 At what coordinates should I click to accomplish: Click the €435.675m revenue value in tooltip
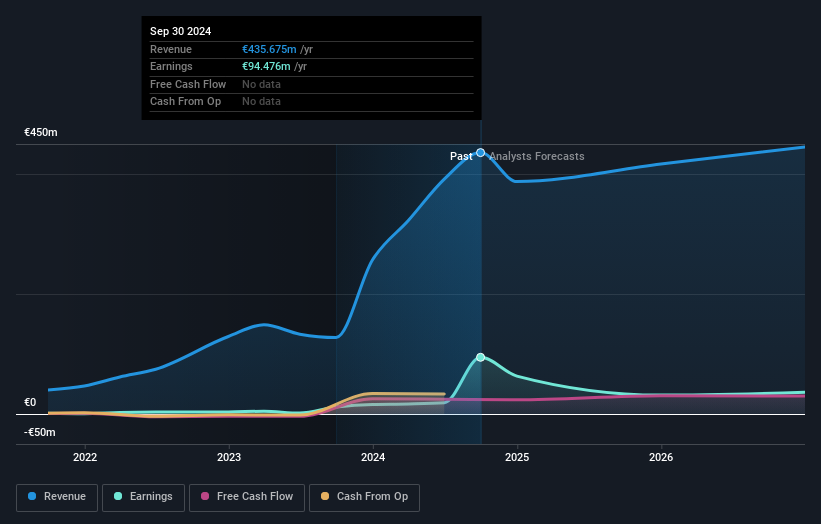(x=269, y=49)
